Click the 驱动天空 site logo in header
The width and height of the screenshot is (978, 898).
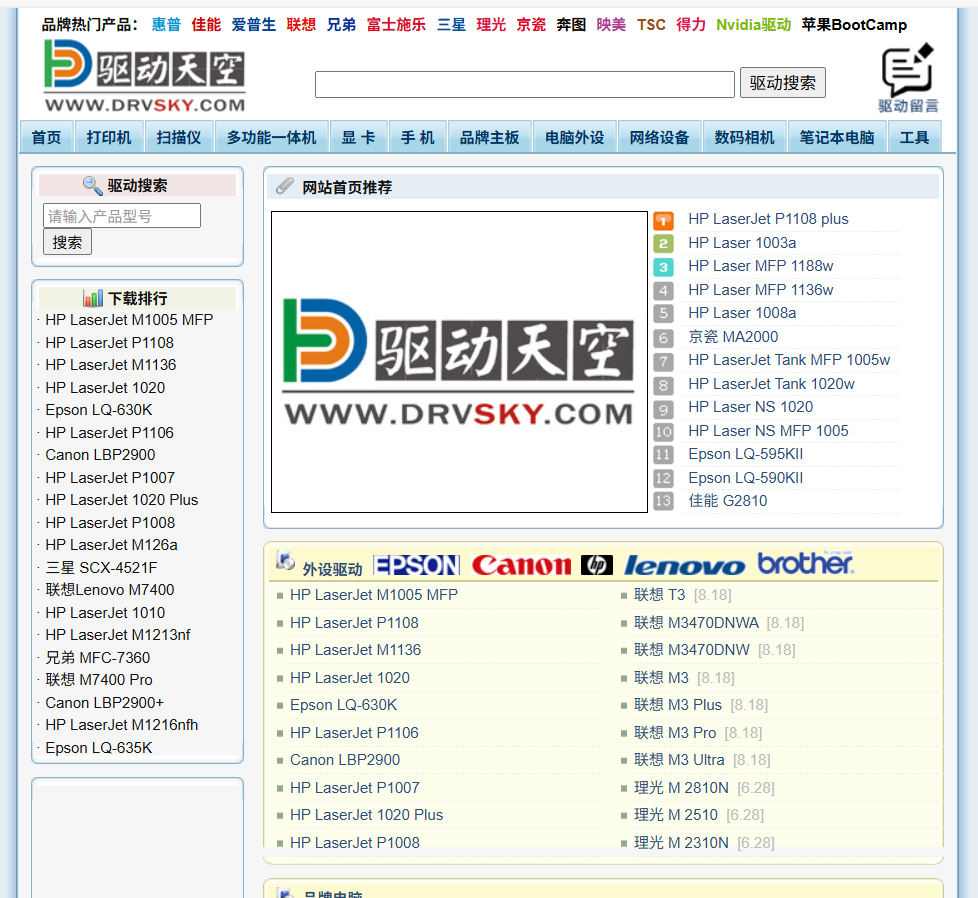(x=145, y=76)
